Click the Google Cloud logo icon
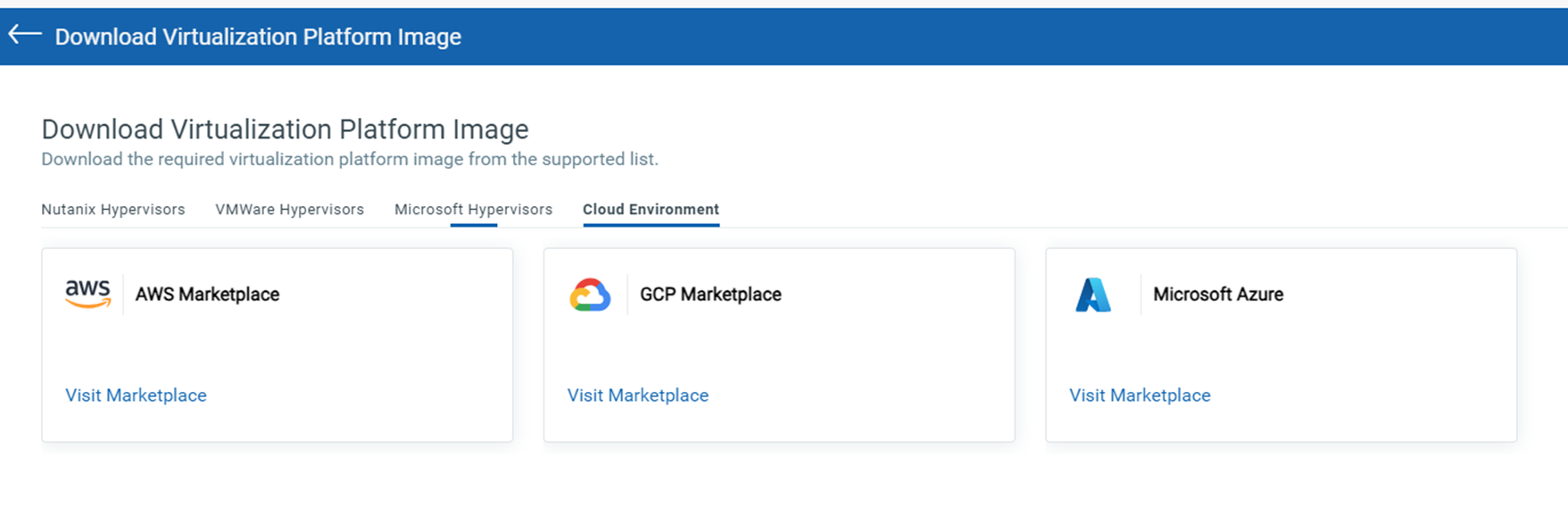This screenshot has height=524, width=1568. point(590,295)
